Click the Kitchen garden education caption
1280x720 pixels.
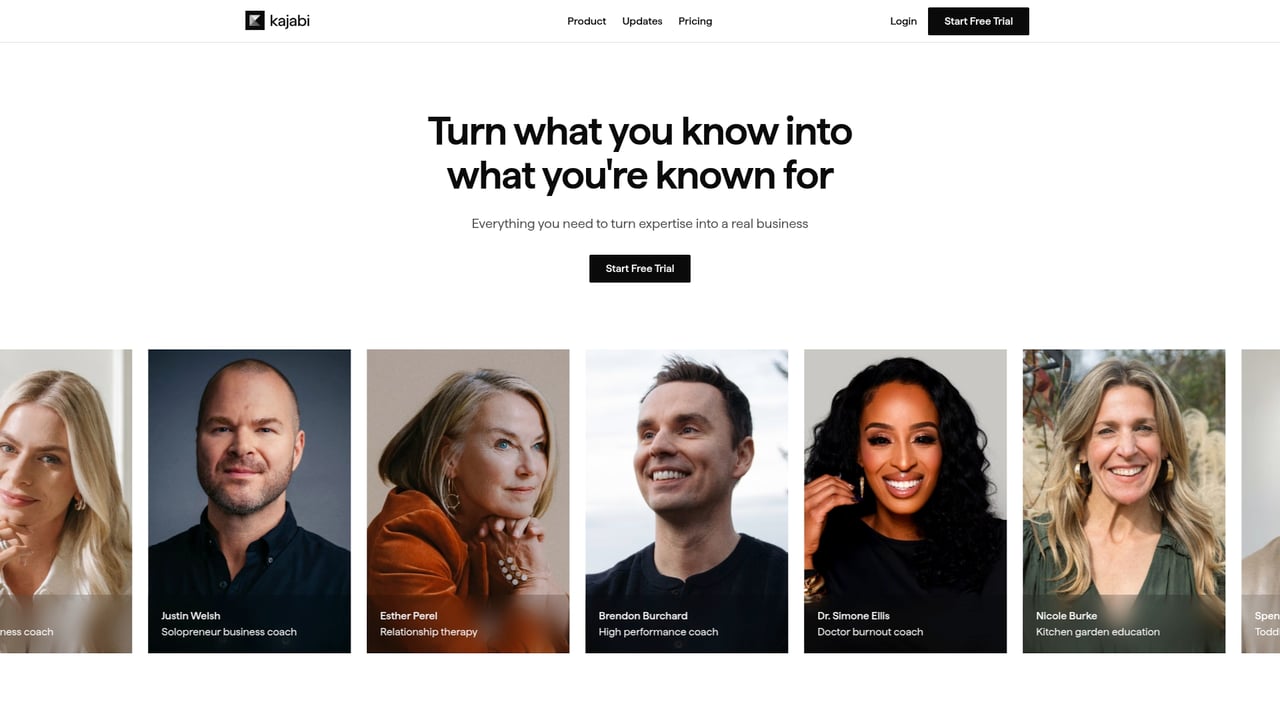[x=1098, y=632]
